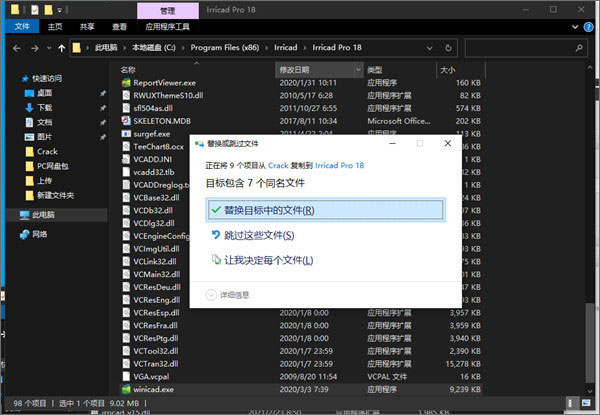Open the 查看 ribbon tab
Image resolution: width=600 pixels, height=415 pixels.
coord(119,27)
